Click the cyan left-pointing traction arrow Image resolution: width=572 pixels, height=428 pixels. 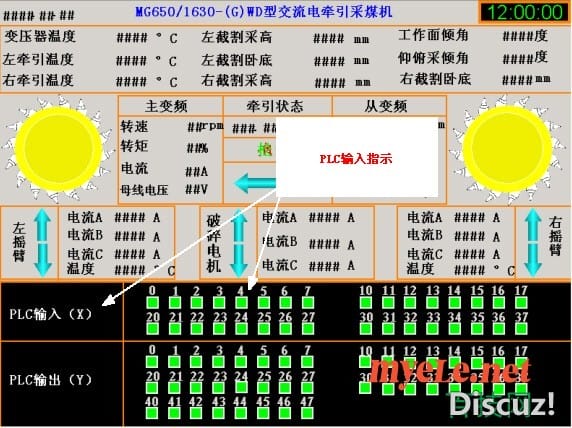255,183
